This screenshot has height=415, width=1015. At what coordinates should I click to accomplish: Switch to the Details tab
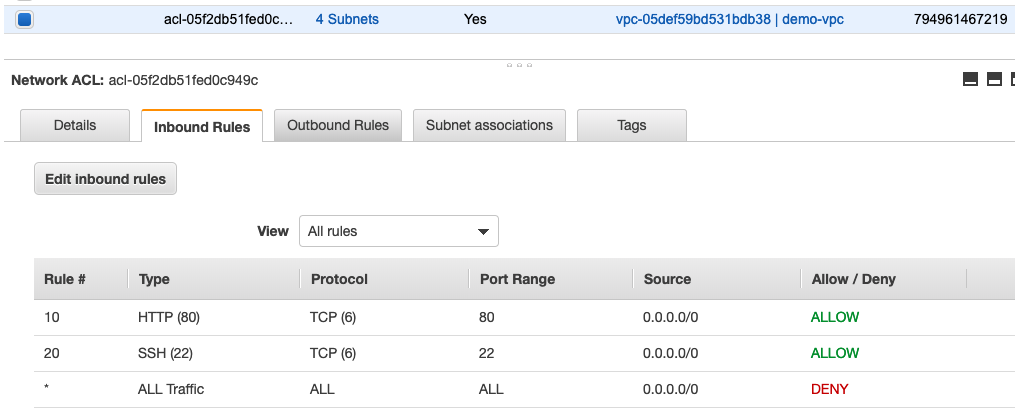(x=75, y=126)
